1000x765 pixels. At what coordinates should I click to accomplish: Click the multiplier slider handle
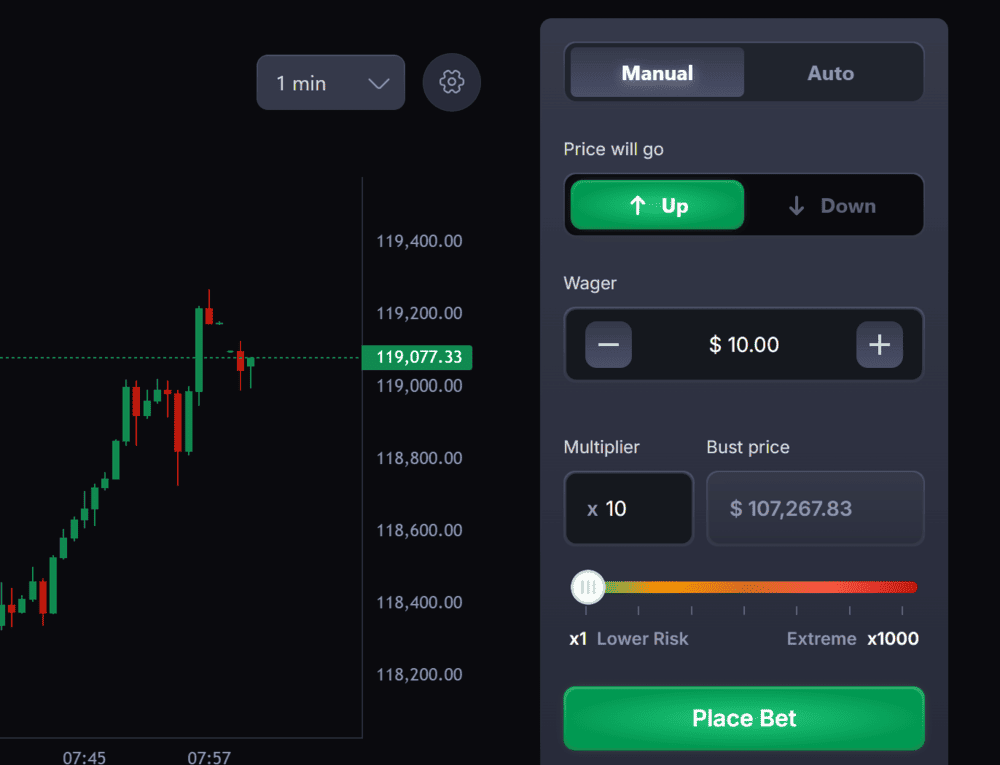588,587
